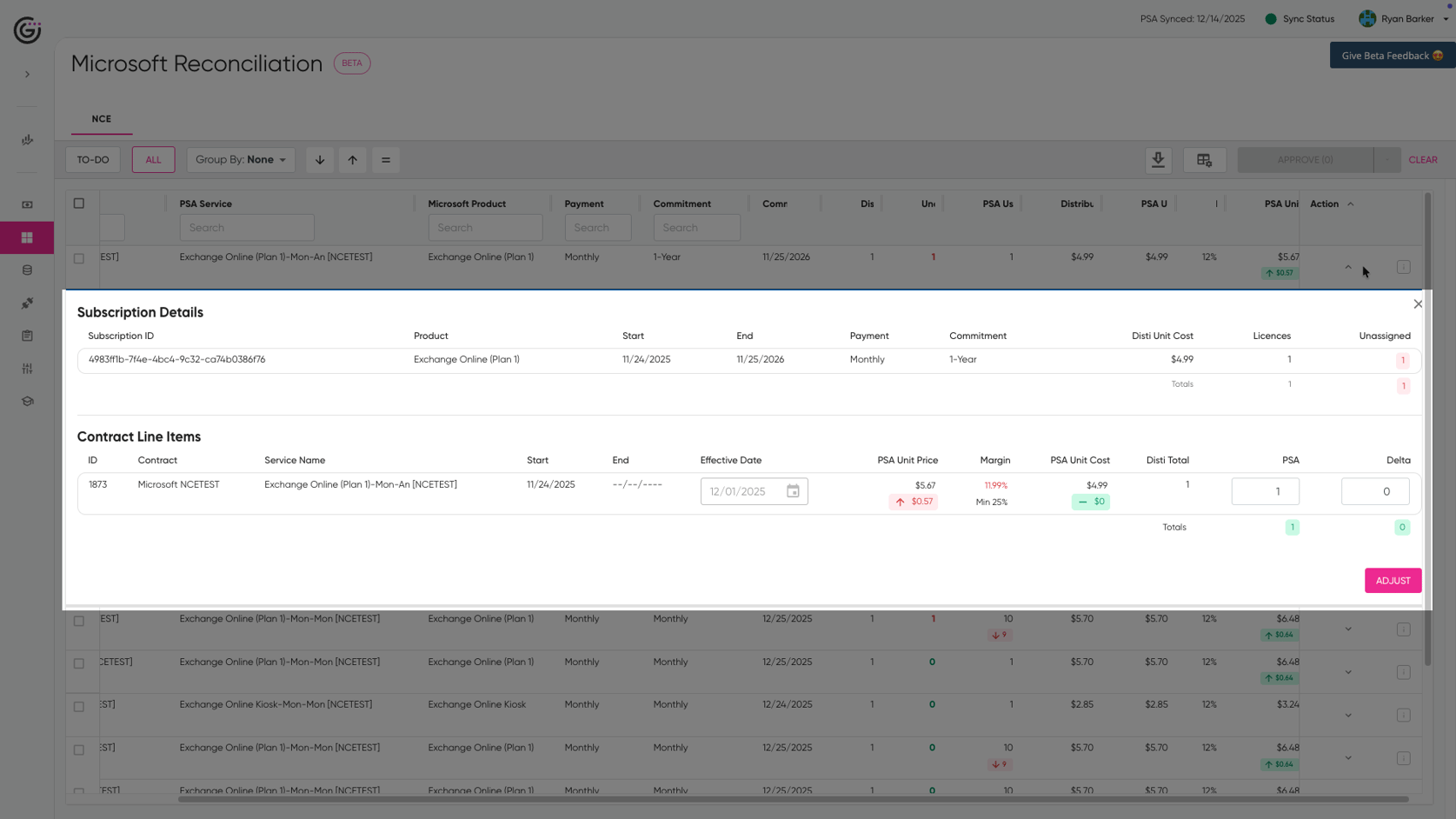The image size is (1456, 819).
Task: Click the ADJUST button
Action: [x=1393, y=581]
